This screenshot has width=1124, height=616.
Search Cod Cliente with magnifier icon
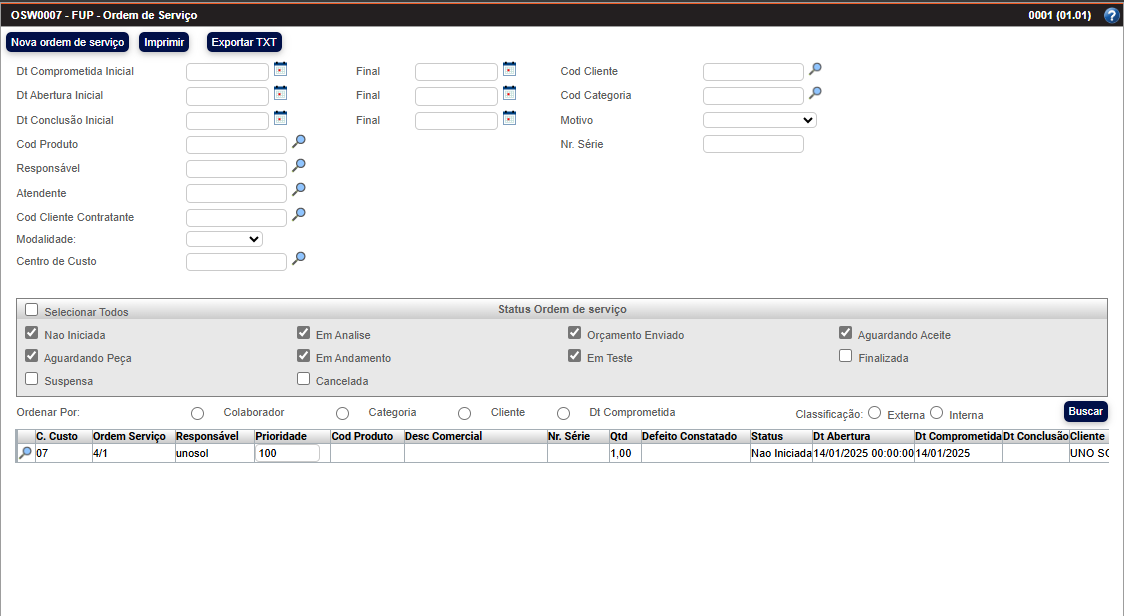[x=815, y=69]
